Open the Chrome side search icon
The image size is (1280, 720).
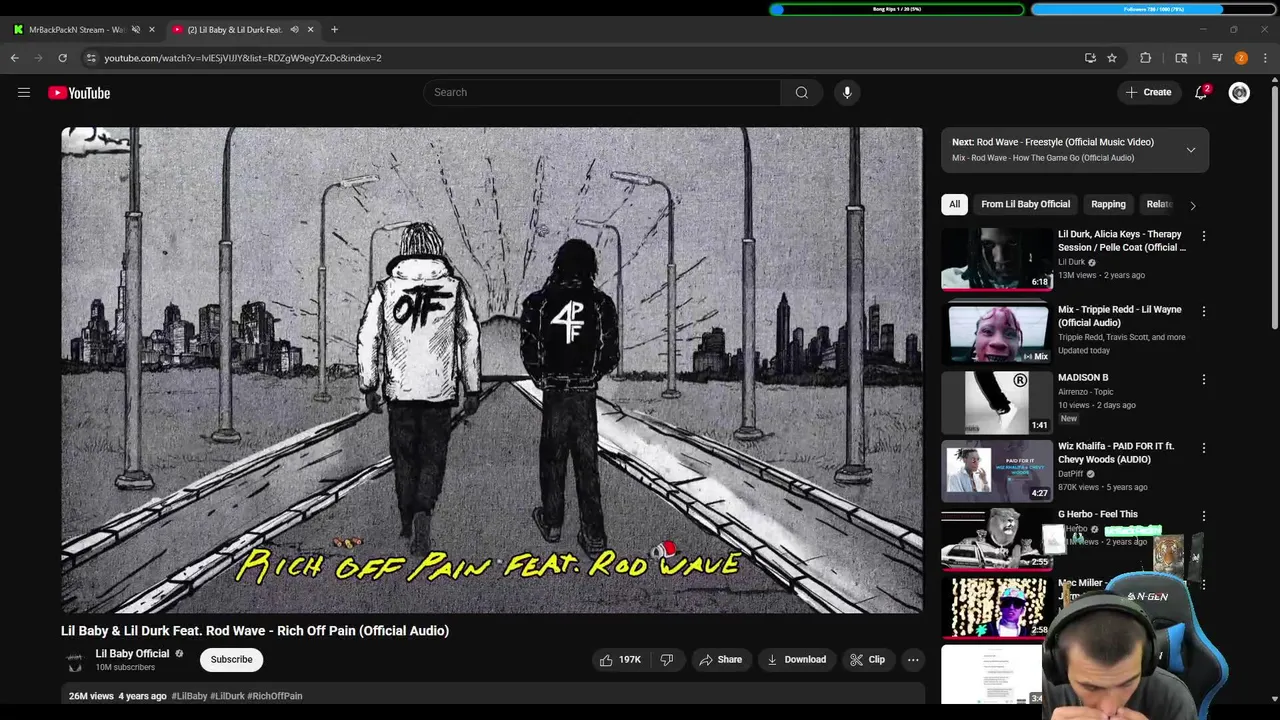click(1181, 58)
